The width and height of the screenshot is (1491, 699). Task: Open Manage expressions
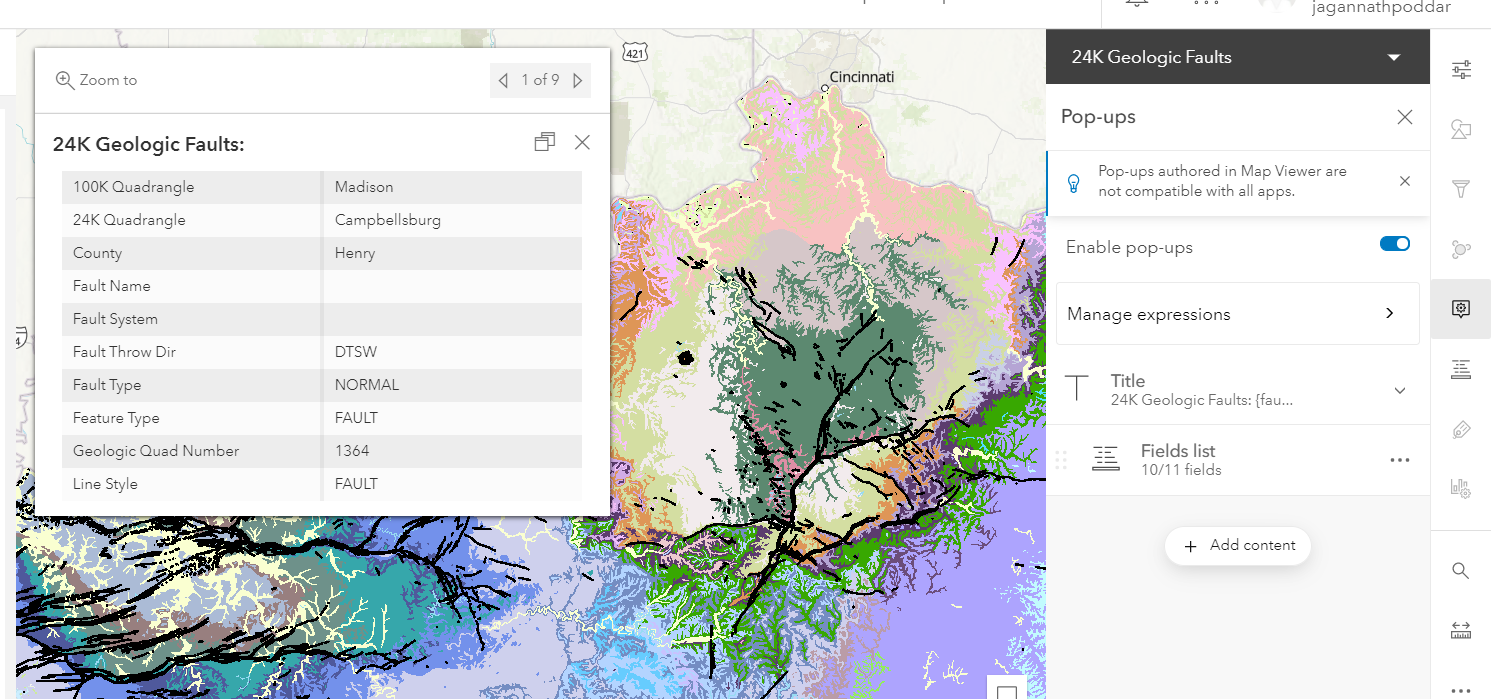click(x=1237, y=313)
